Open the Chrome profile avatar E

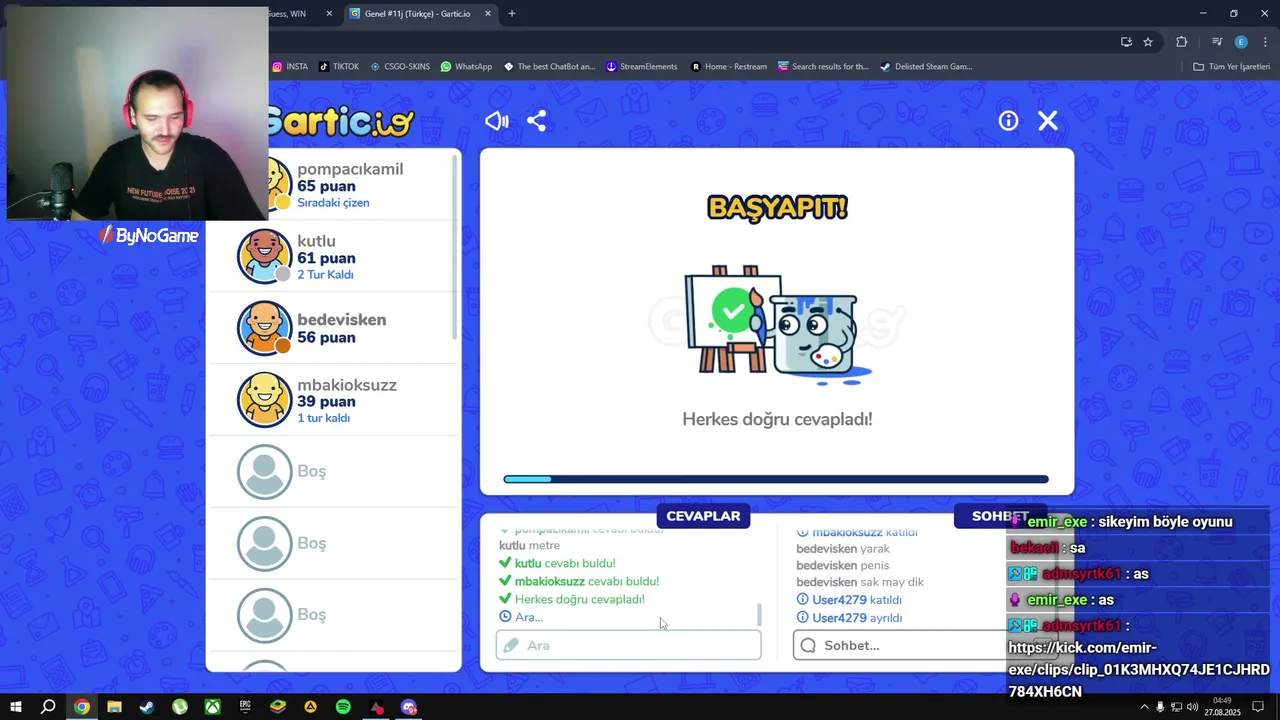[x=1241, y=42]
